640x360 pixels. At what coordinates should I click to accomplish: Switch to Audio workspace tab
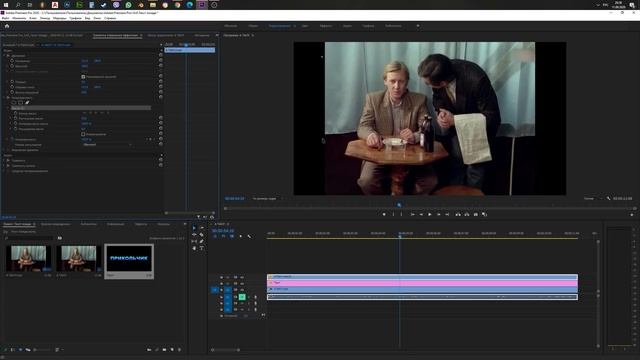[347, 26]
